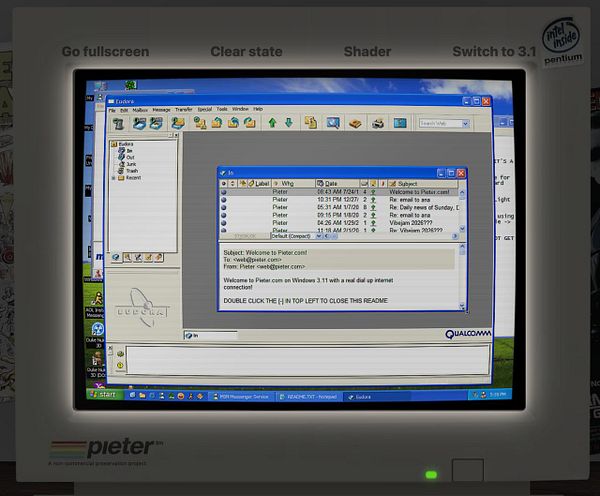This screenshot has width=600, height=496.
Task: Open the Tools menu
Action: click(222, 109)
